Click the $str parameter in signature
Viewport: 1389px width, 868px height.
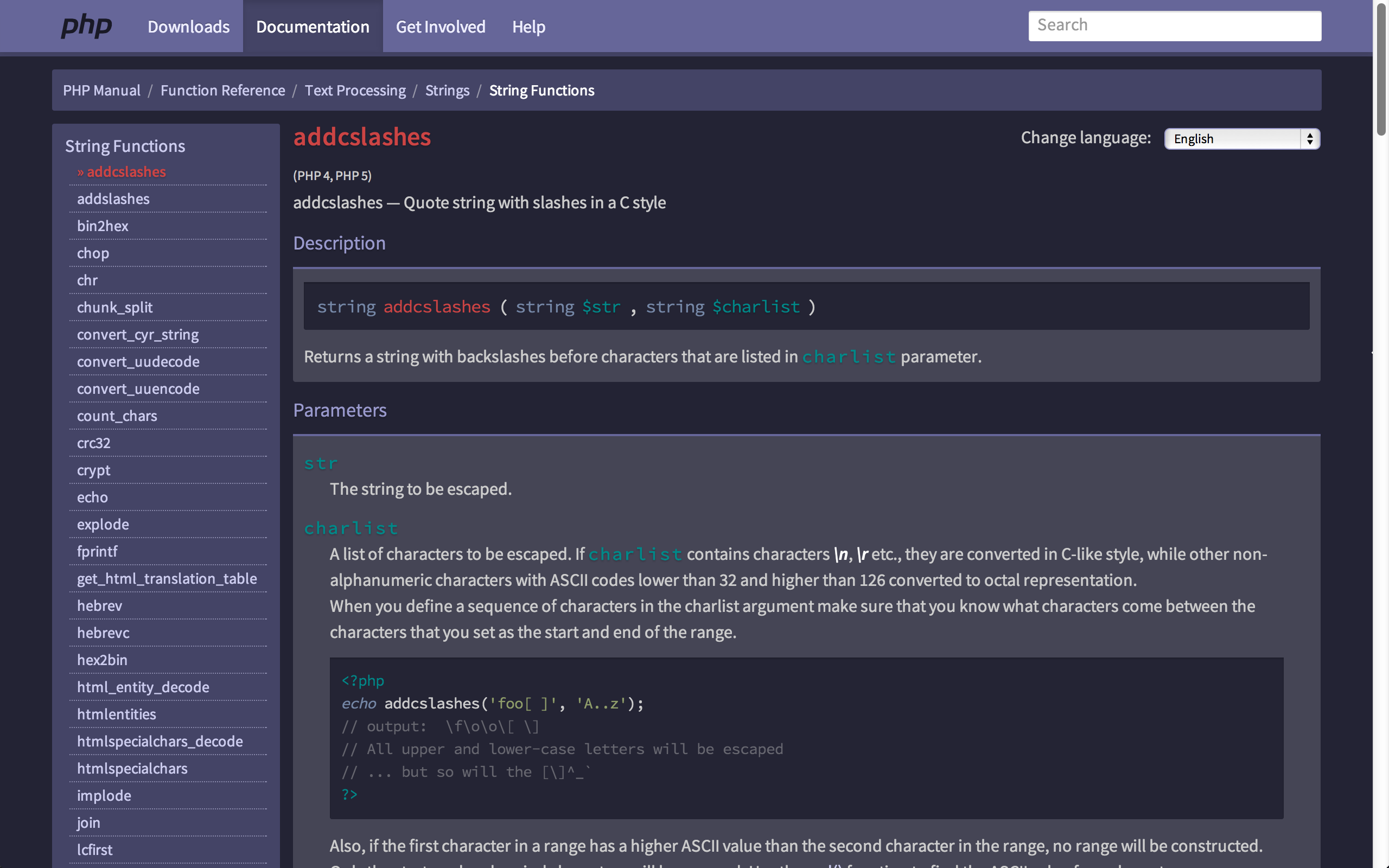tap(601, 307)
